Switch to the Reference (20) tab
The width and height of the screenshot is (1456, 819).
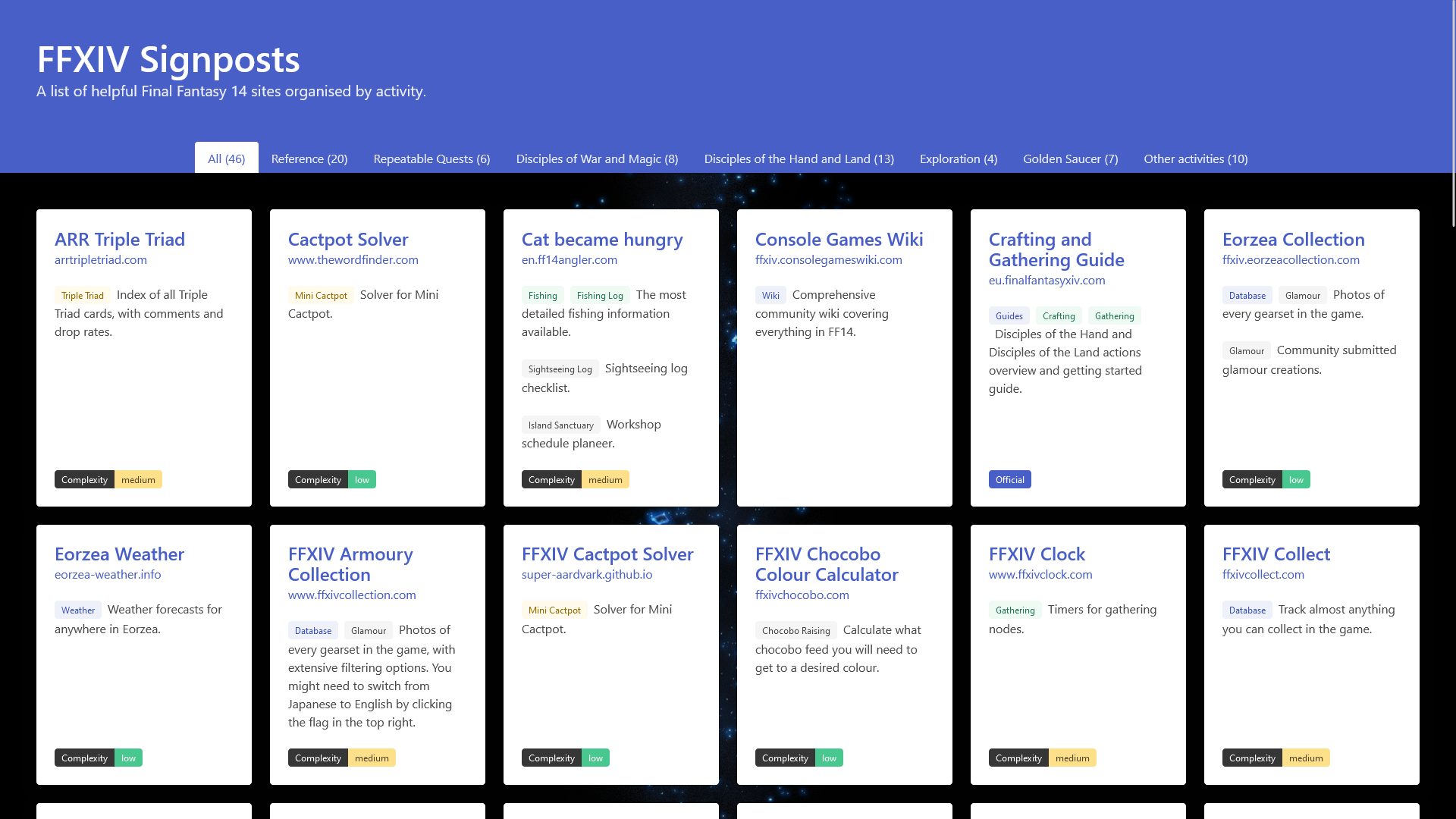click(309, 158)
